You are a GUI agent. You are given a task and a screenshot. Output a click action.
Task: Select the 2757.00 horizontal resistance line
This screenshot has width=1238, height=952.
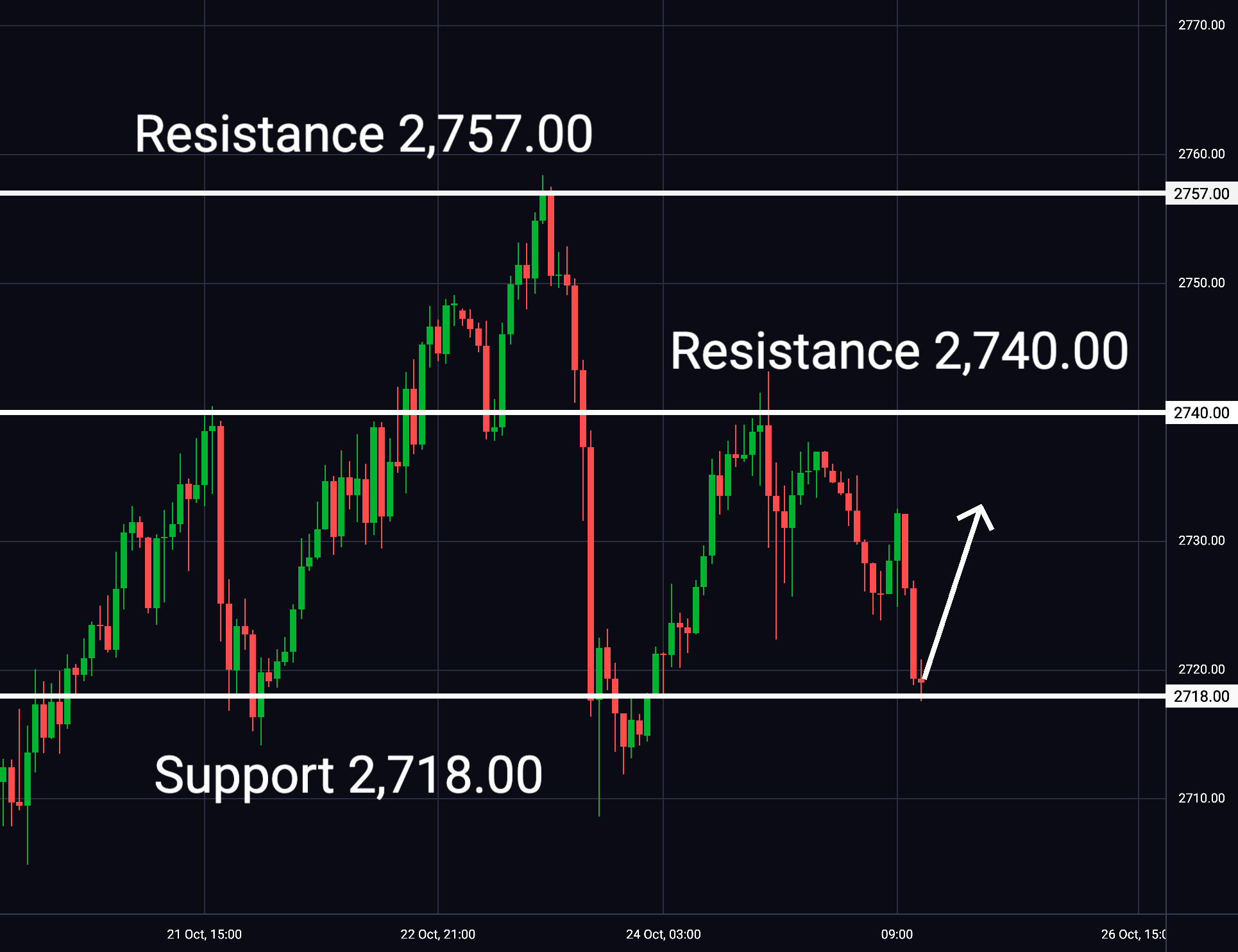[582, 193]
